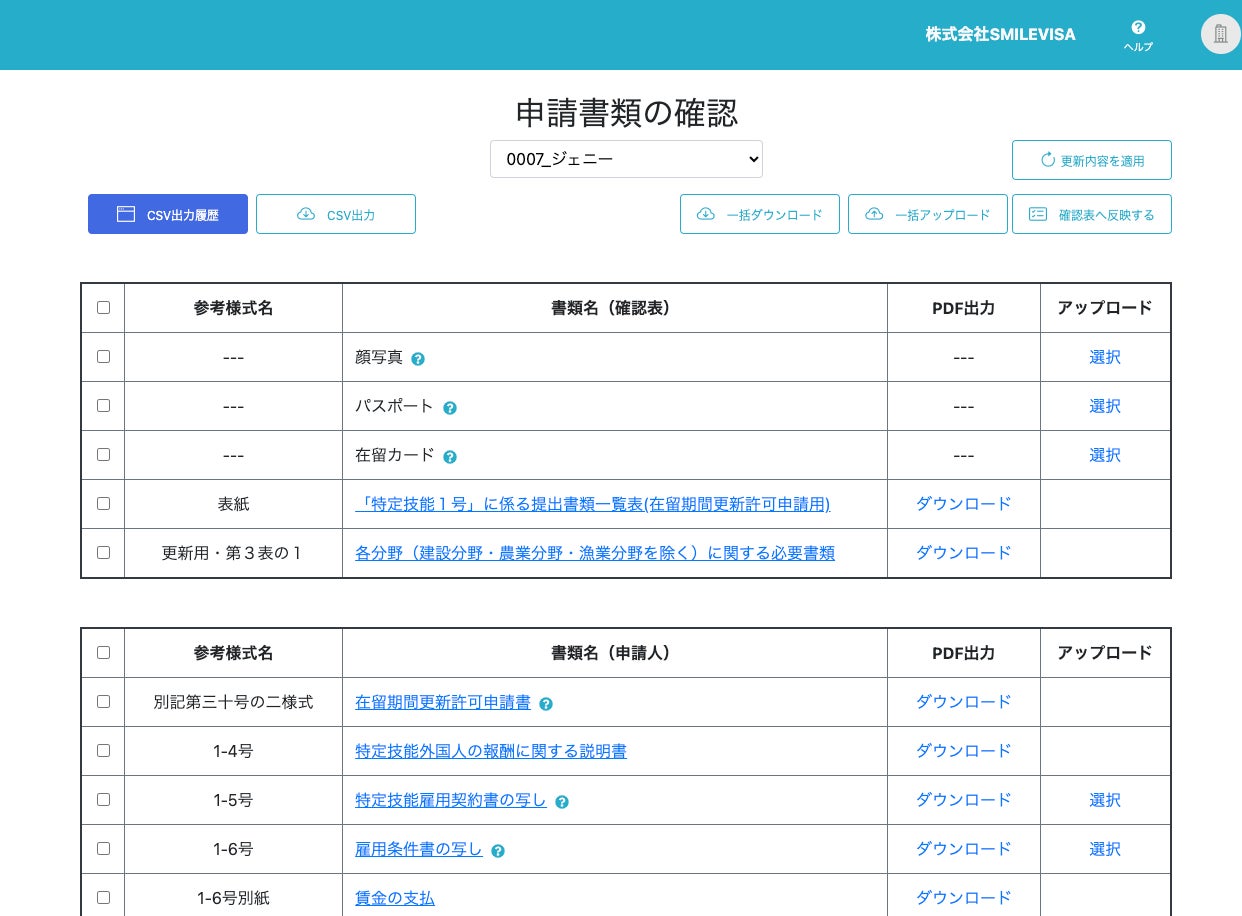Click help icon beside パスポート
Screen dimensions: 1242x916
coord(450,408)
